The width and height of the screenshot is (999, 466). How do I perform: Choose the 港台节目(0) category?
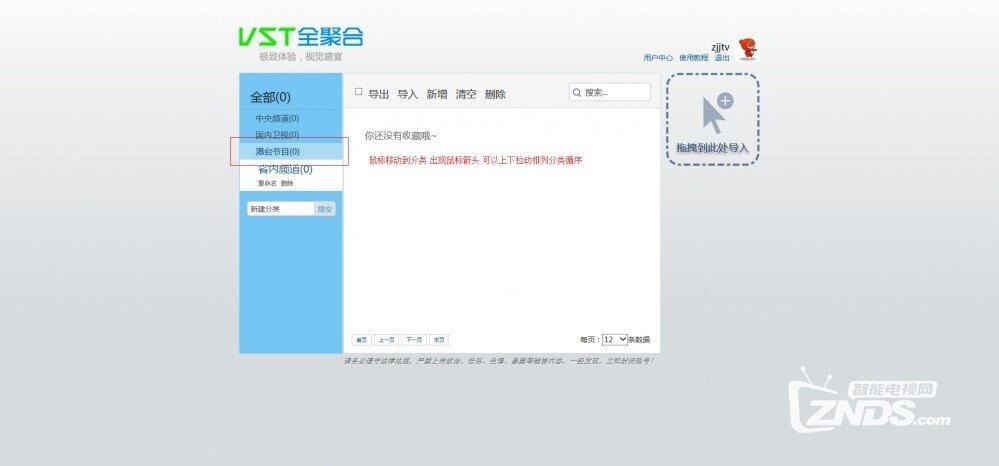pos(277,151)
